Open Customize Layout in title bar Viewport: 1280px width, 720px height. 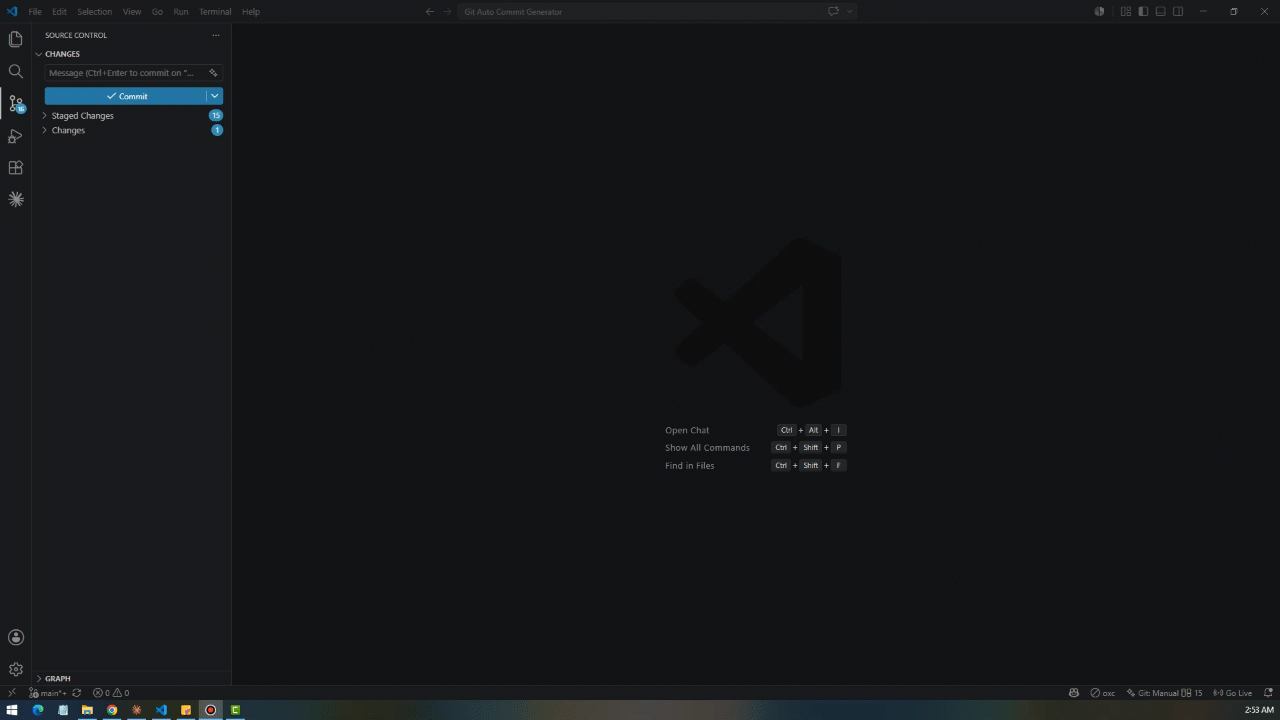tap(1126, 12)
